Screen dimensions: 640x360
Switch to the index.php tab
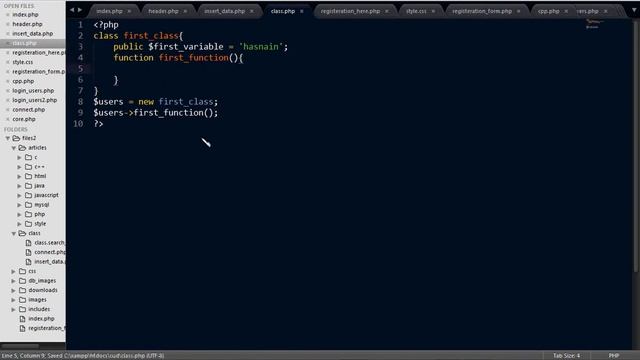pyautogui.click(x=109, y=11)
